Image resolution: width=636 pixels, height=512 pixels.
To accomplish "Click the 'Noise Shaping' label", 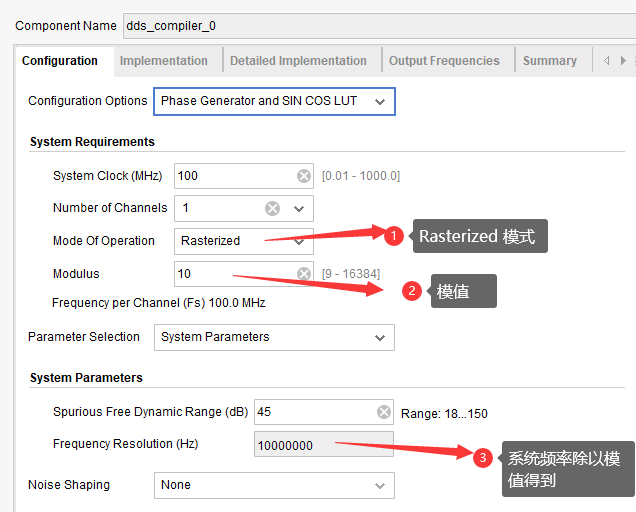I will [69, 485].
